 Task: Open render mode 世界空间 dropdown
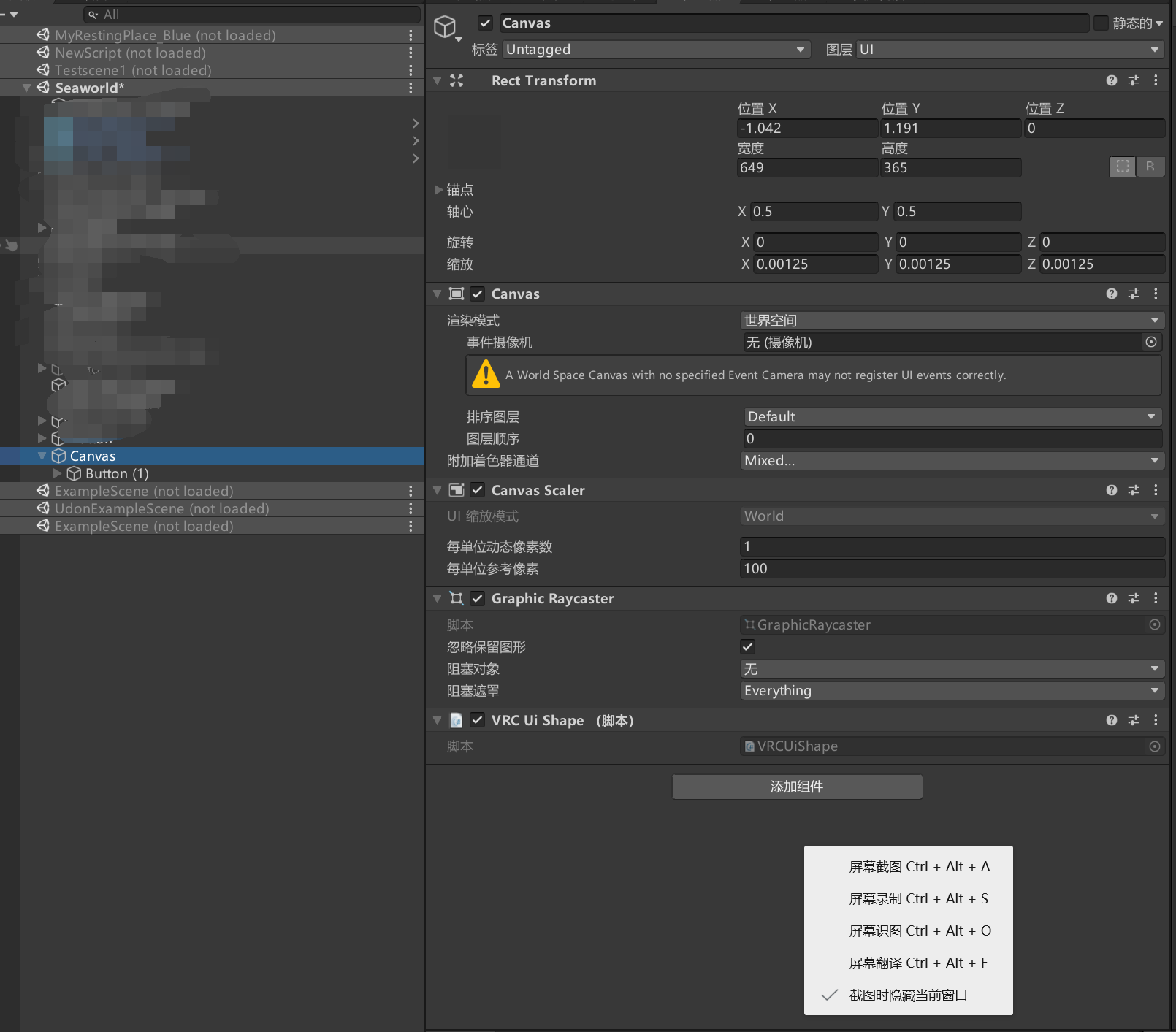click(952, 321)
